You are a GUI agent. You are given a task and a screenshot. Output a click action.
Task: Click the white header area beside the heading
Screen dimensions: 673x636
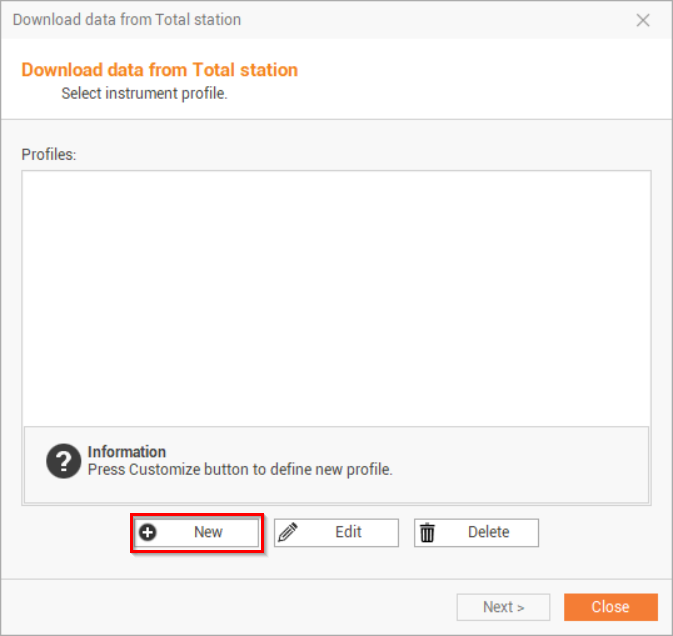click(x=480, y=80)
